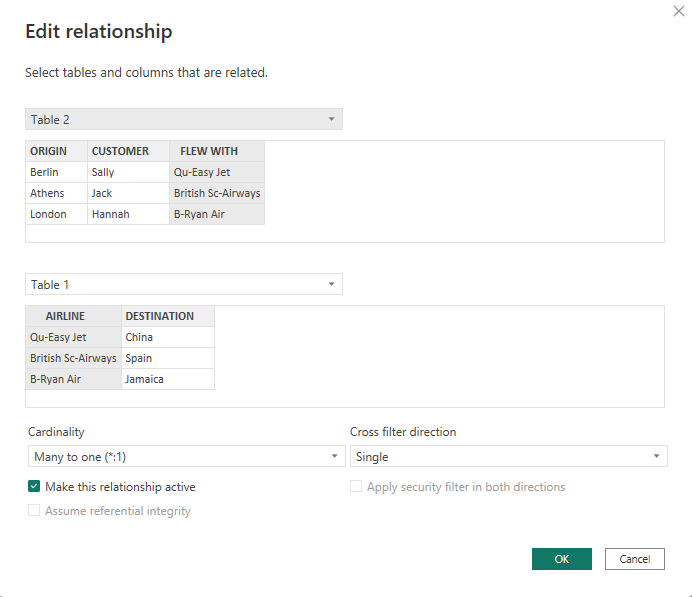The image size is (692, 597).
Task: Click the OK button
Action: tap(561, 559)
